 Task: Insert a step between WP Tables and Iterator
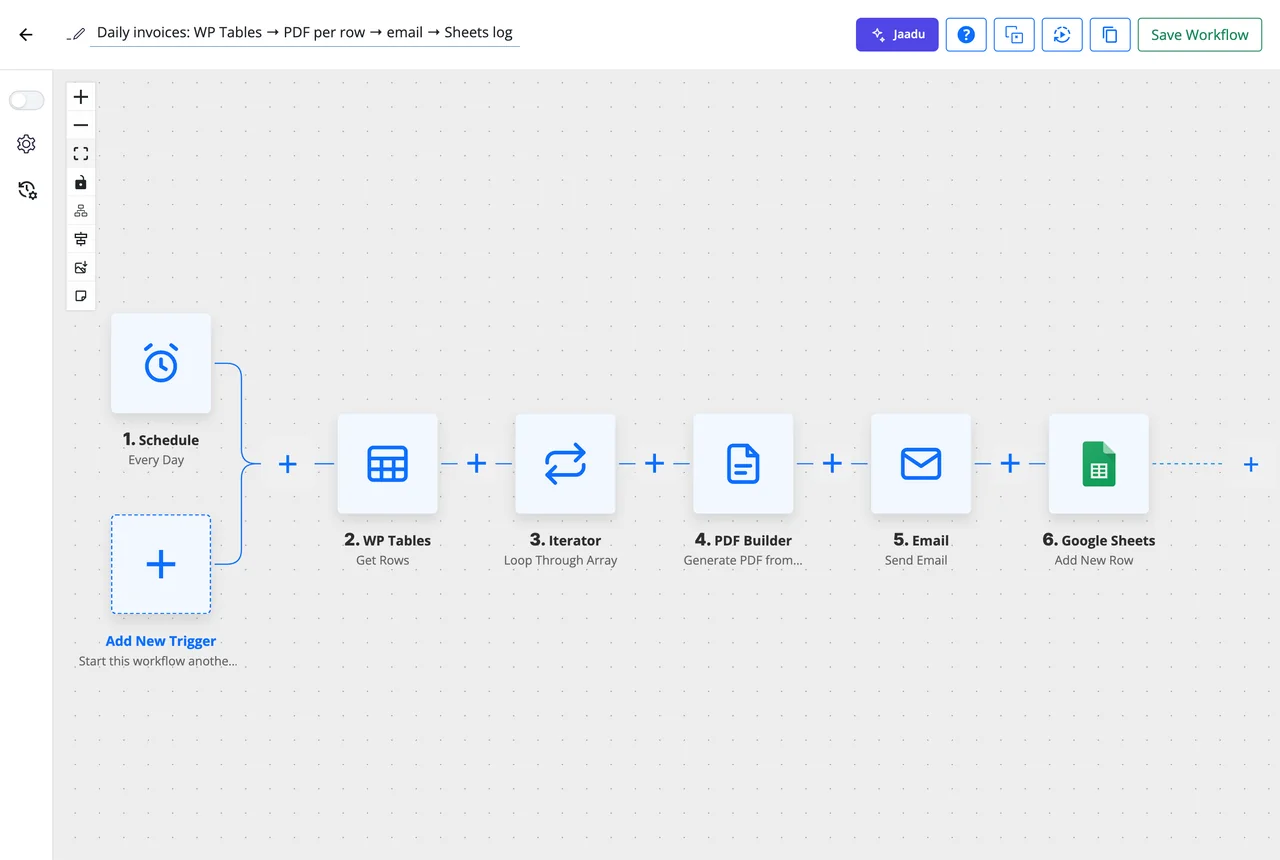pyautogui.click(x=477, y=464)
